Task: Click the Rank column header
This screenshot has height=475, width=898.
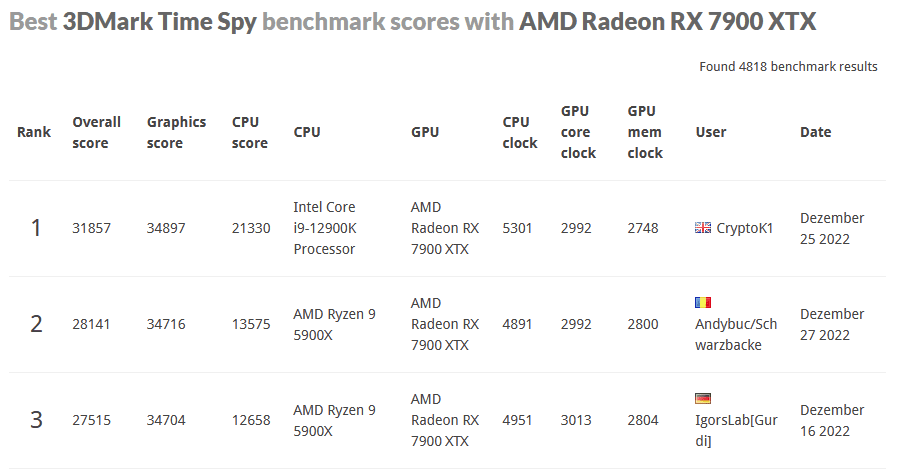Action: 34,132
